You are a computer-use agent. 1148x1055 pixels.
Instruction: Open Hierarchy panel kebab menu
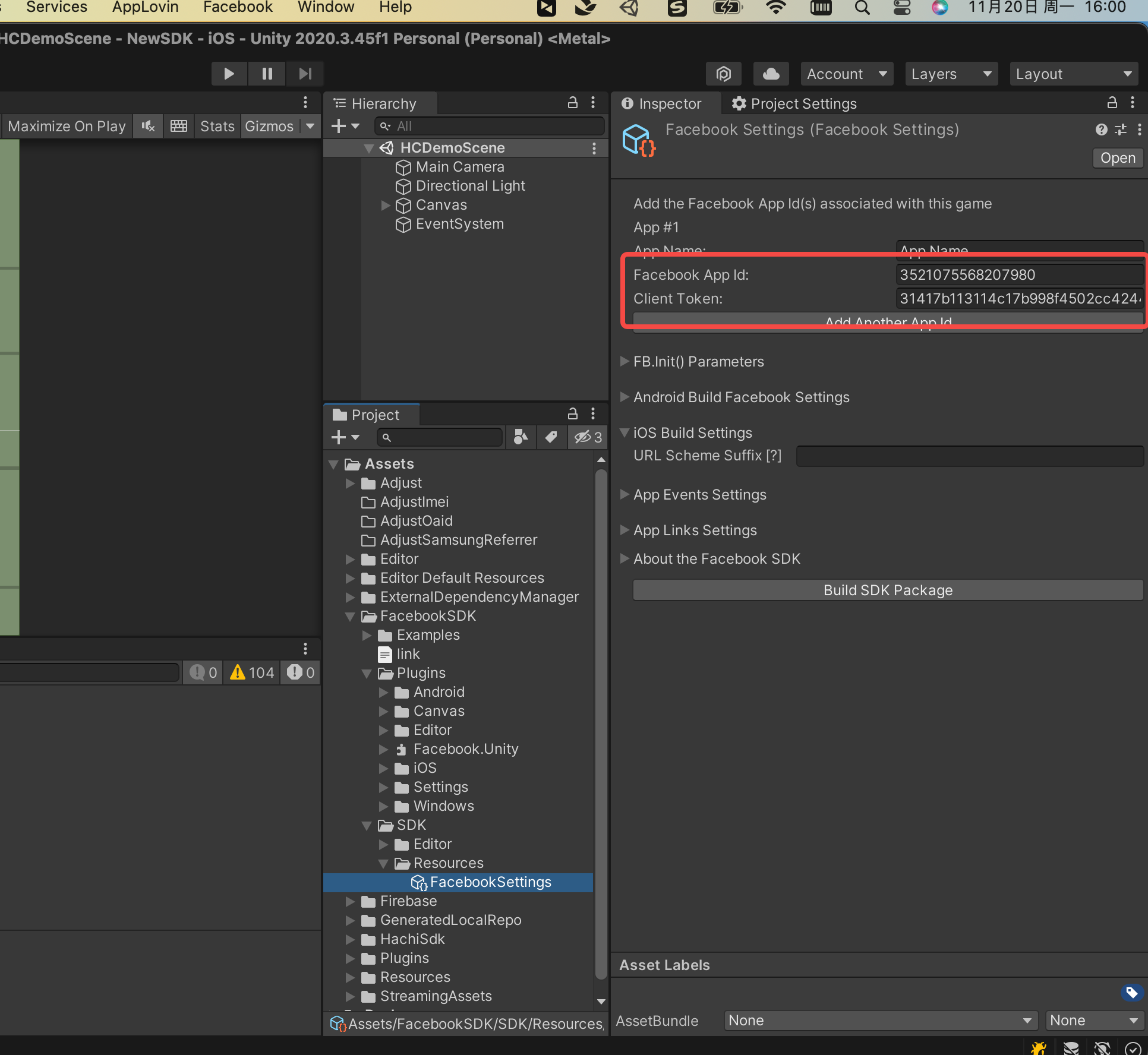click(x=593, y=103)
